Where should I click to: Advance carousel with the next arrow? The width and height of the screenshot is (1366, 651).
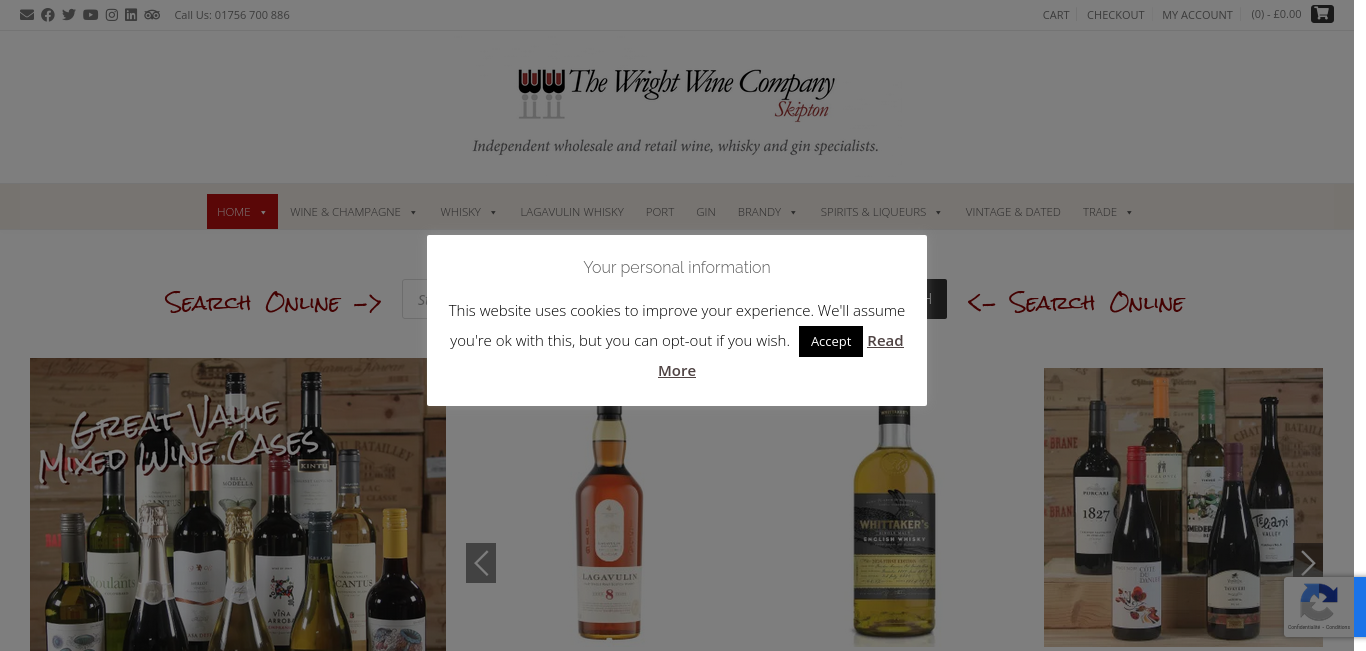[x=1308, y=563]
